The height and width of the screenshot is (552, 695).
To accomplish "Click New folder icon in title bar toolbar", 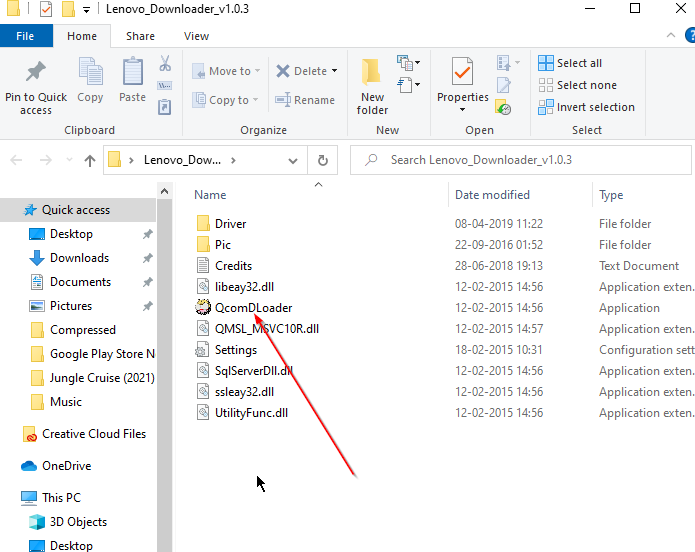I will pyautogui.click(x=68, y=9).
